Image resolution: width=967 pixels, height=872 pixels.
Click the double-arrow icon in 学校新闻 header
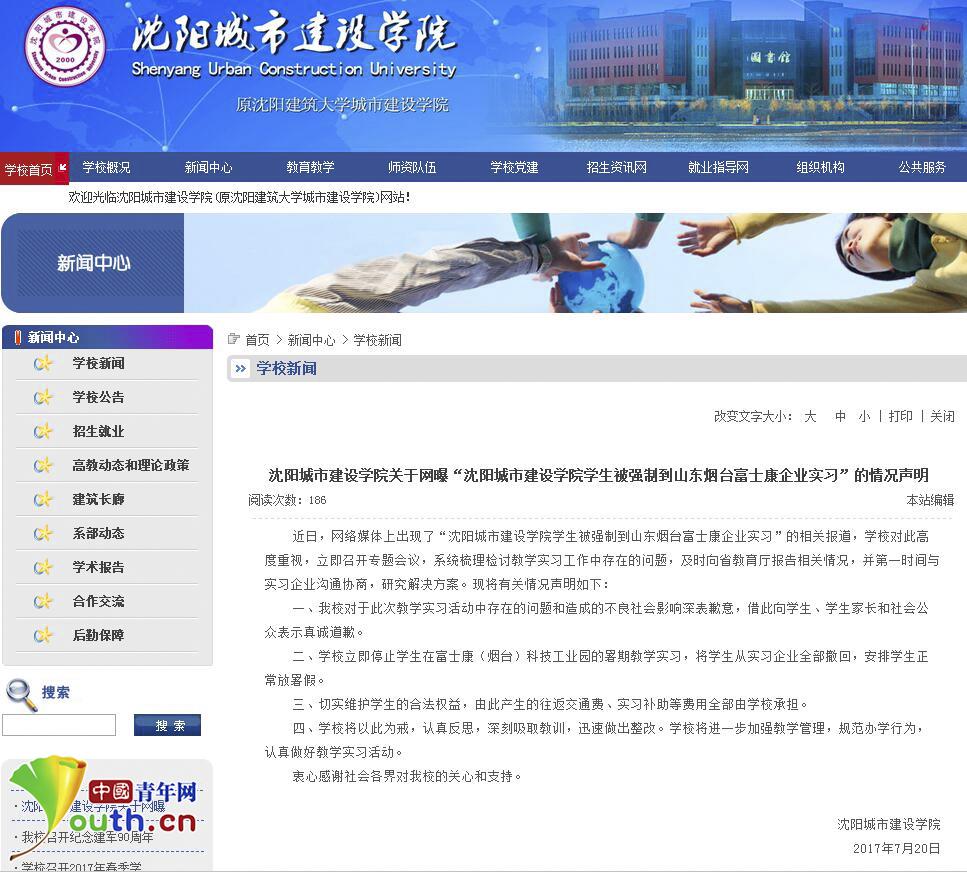pyautogui.click(x=241, y=369)
